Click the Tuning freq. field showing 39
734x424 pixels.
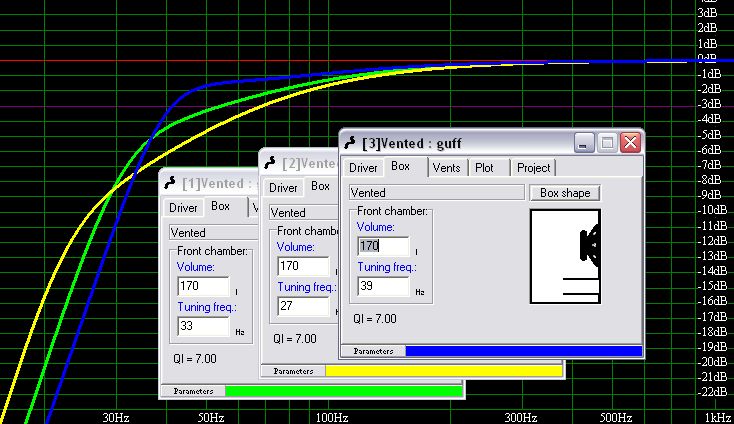click(383, 286)
